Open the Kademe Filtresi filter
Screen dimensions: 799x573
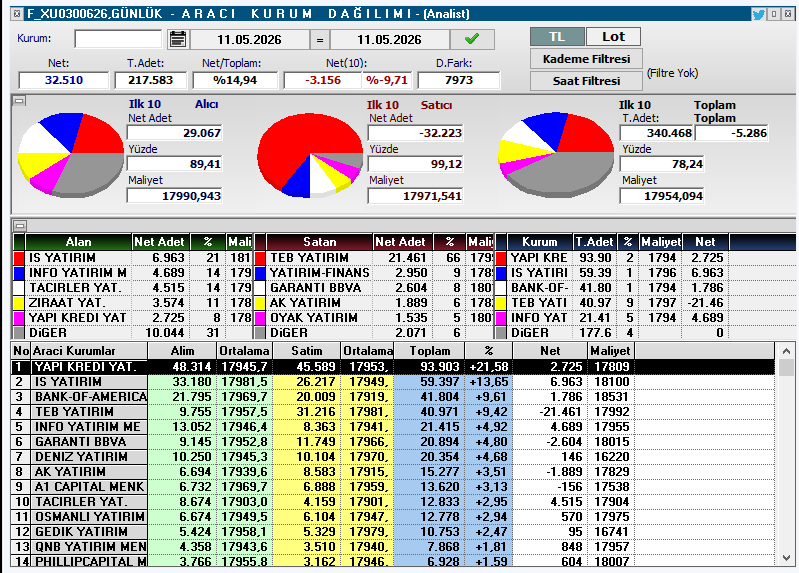(x=586, y=59)
